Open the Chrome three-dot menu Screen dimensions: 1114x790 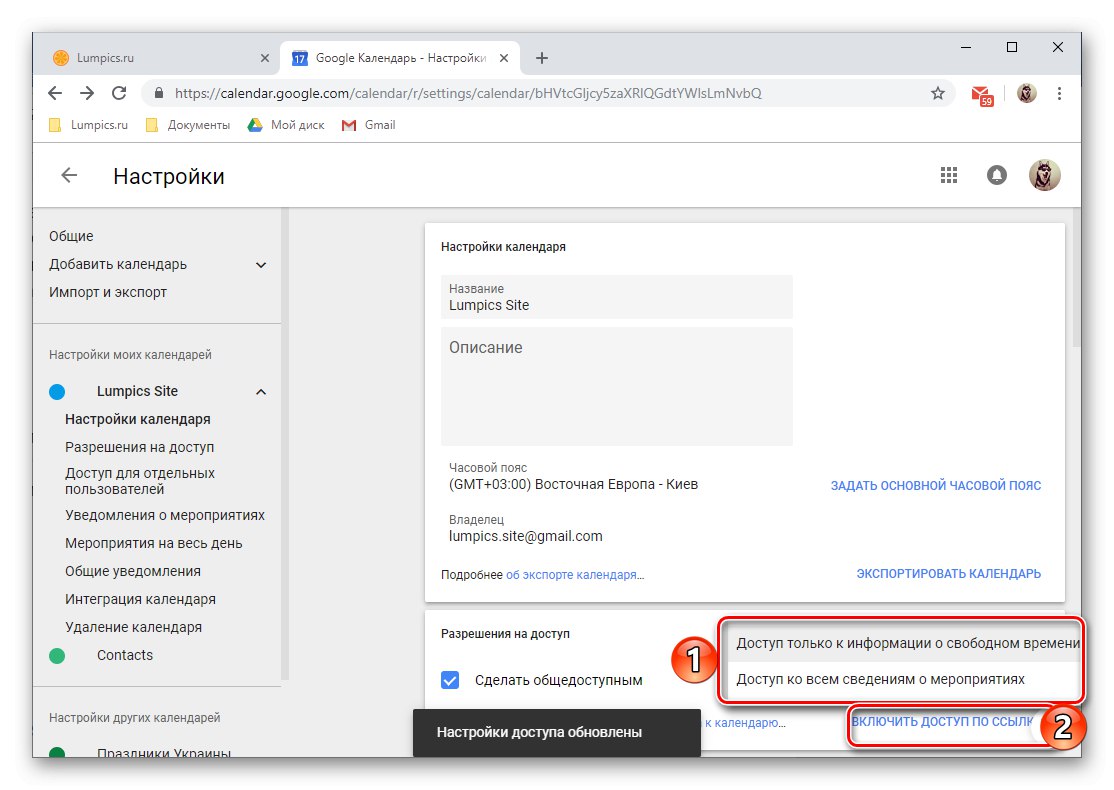click(1059, 92)
